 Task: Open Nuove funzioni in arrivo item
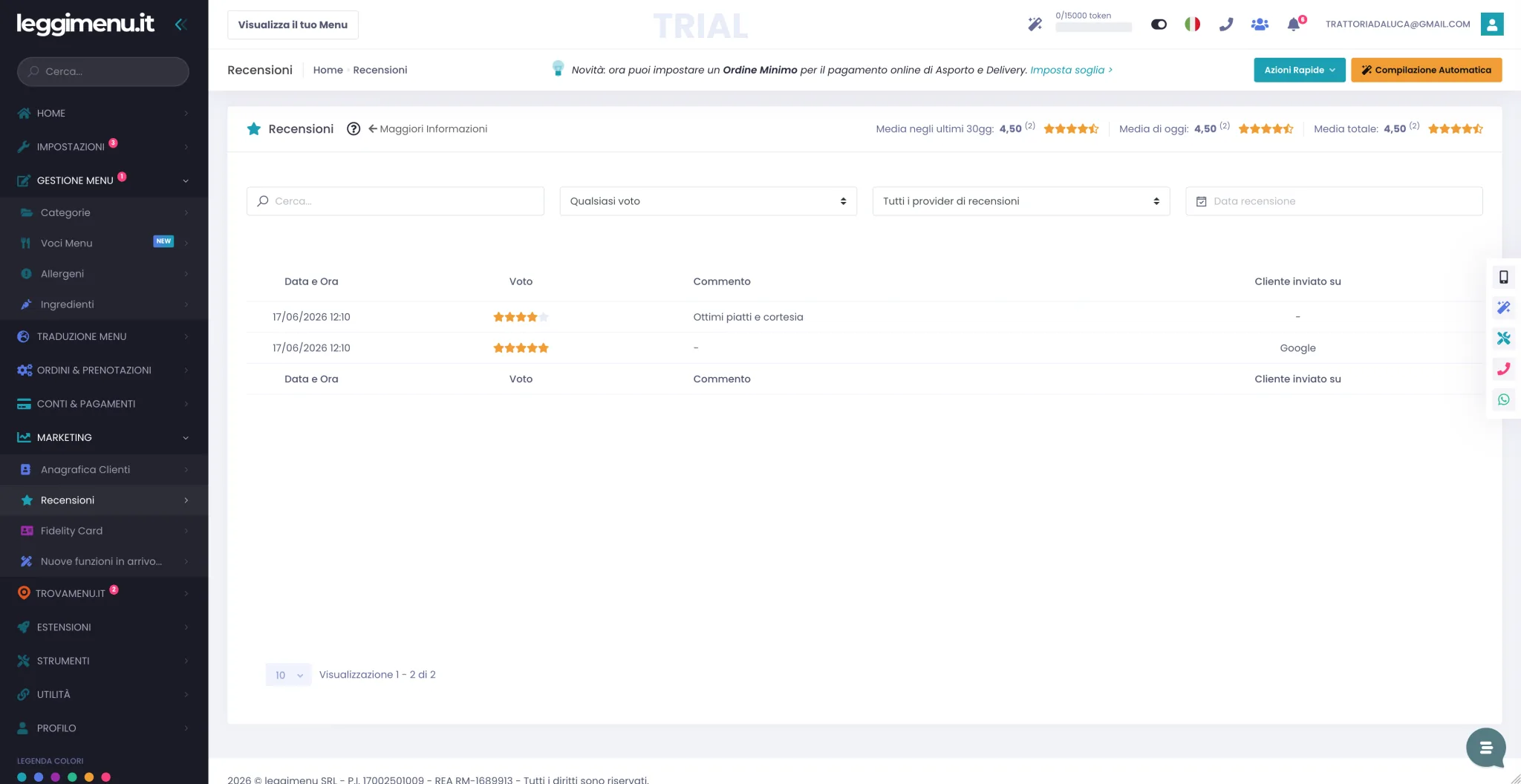(x=104, y=561)
